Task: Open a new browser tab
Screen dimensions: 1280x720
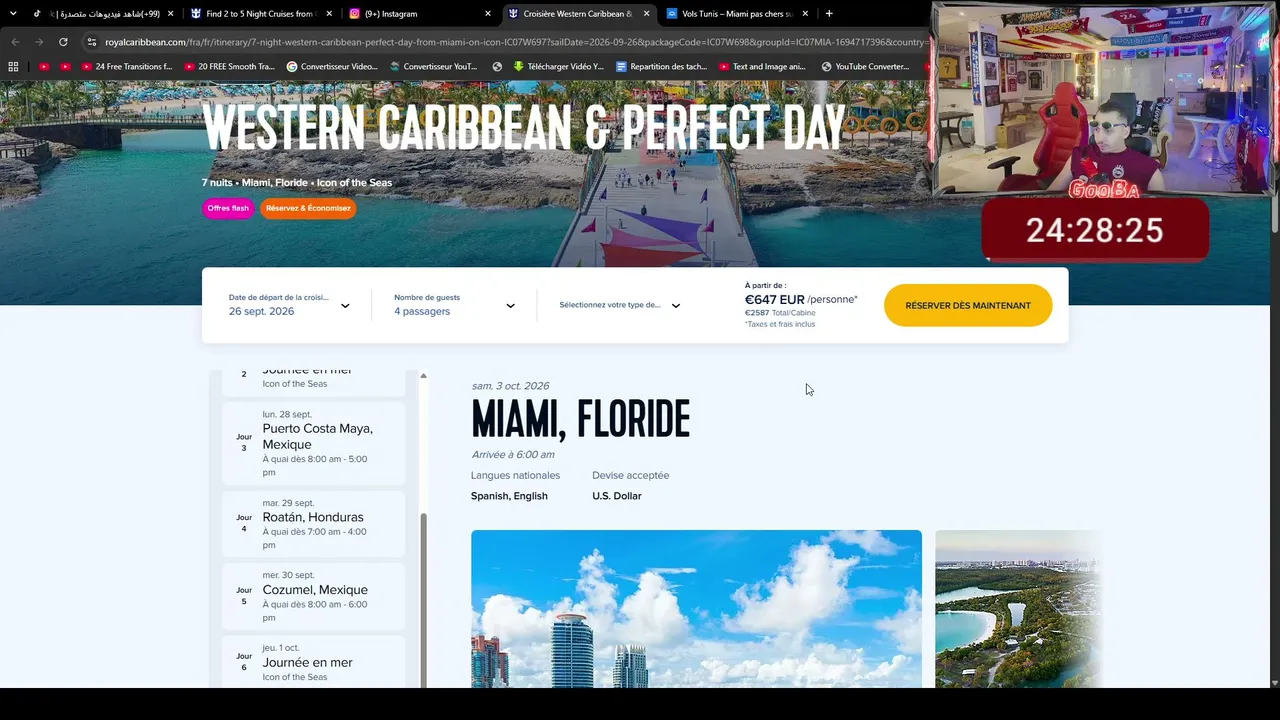Action: pyautogui.click(x=829, y=14)
